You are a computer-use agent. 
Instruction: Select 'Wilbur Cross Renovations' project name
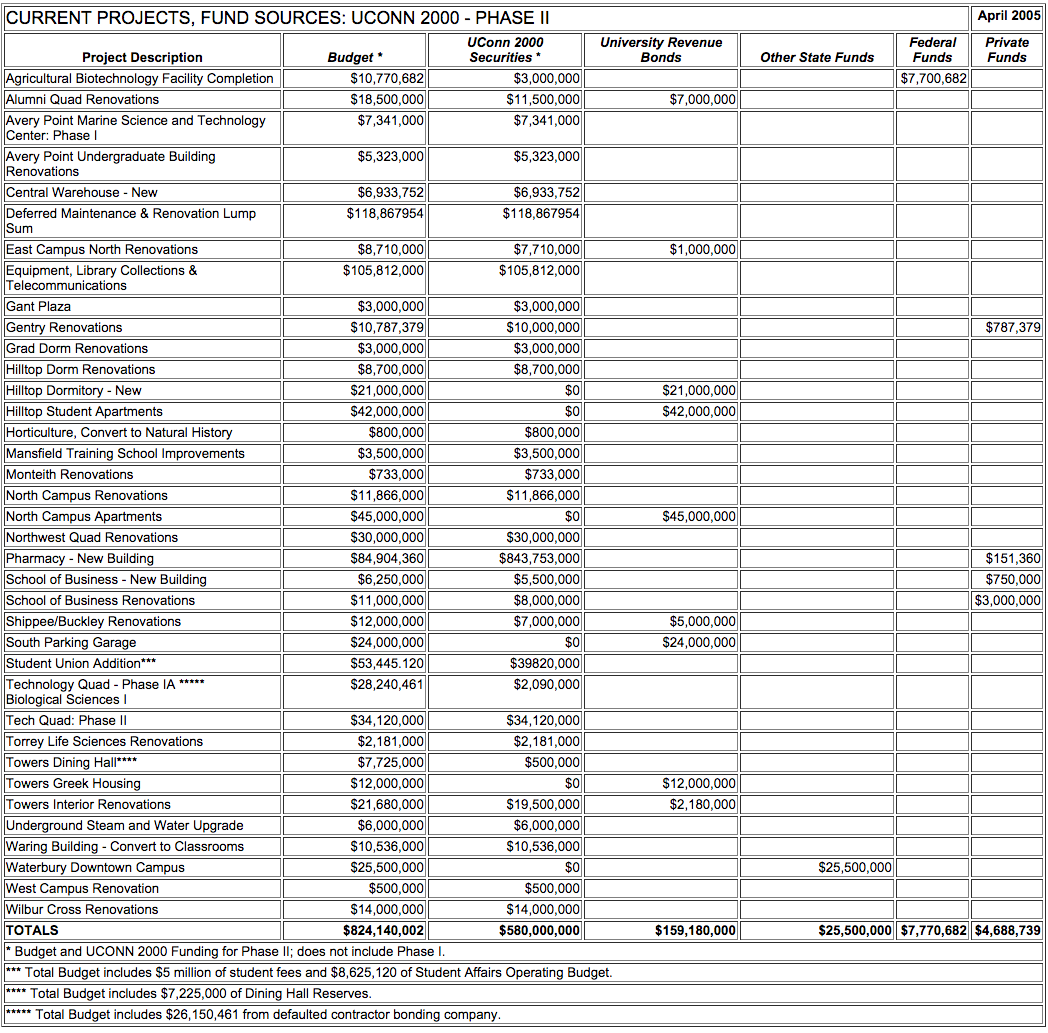point(82,909)
